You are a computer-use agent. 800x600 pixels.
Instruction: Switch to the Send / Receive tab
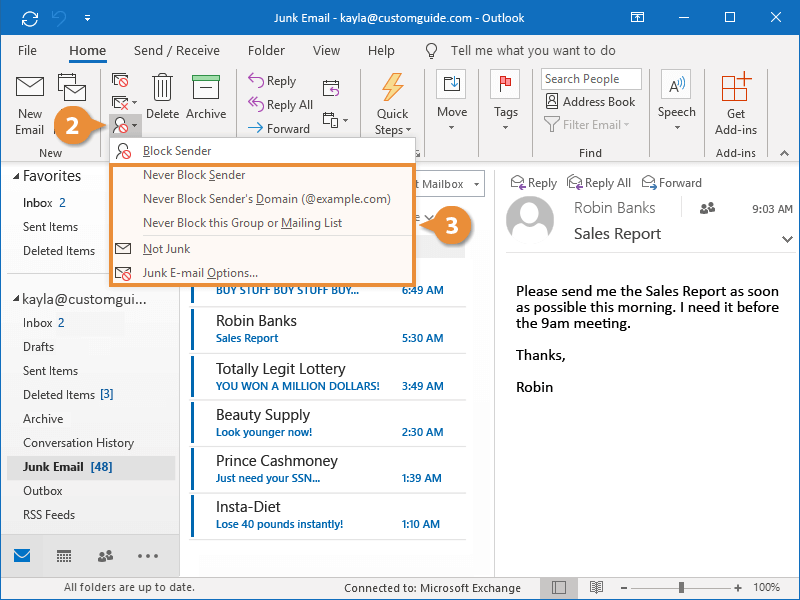(177, 51)
